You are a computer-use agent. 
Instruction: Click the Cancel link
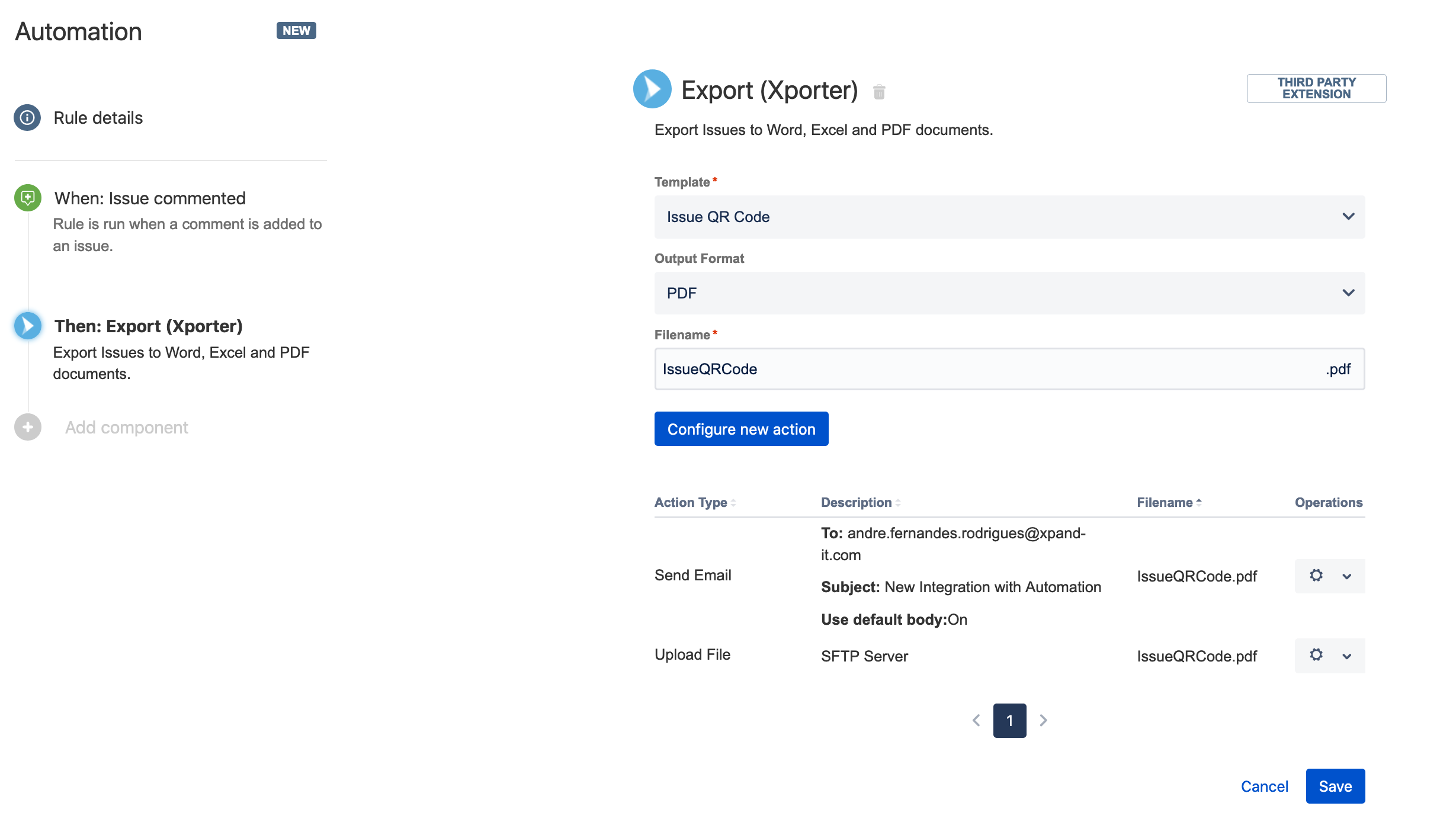pyautogui.click(x=1264, y=786)
